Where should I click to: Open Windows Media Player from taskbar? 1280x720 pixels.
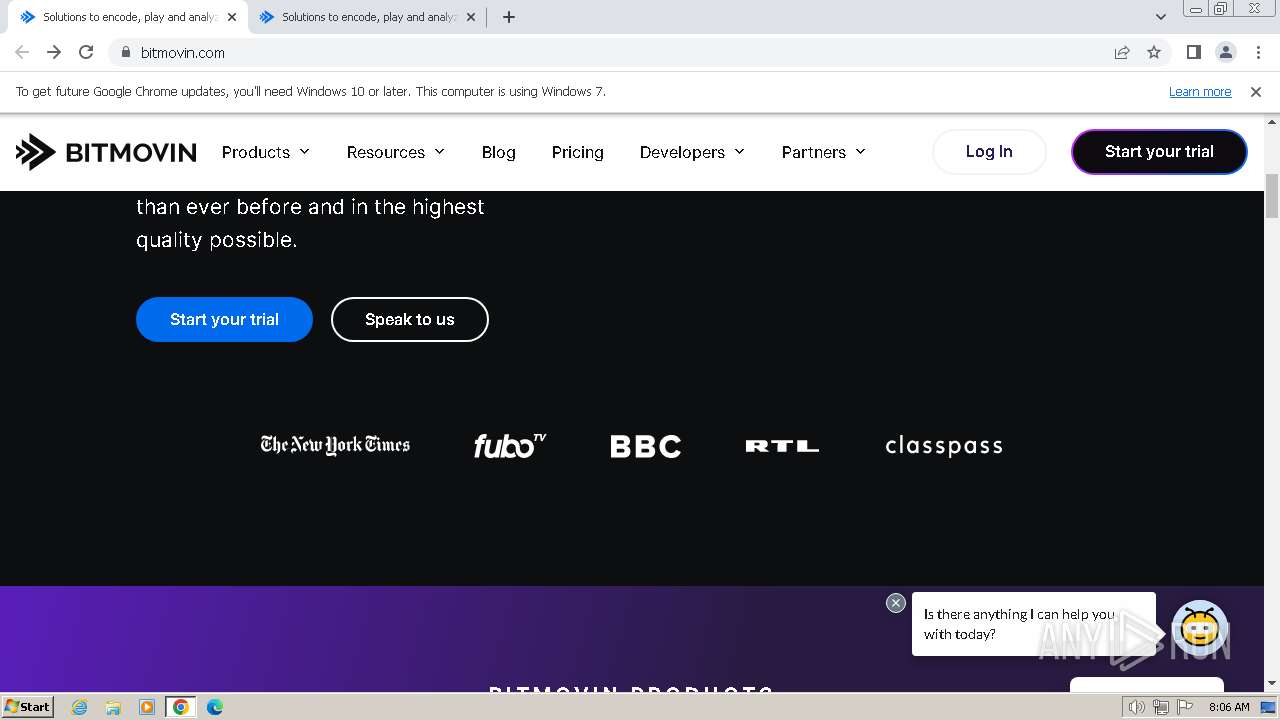click(147, 707)
